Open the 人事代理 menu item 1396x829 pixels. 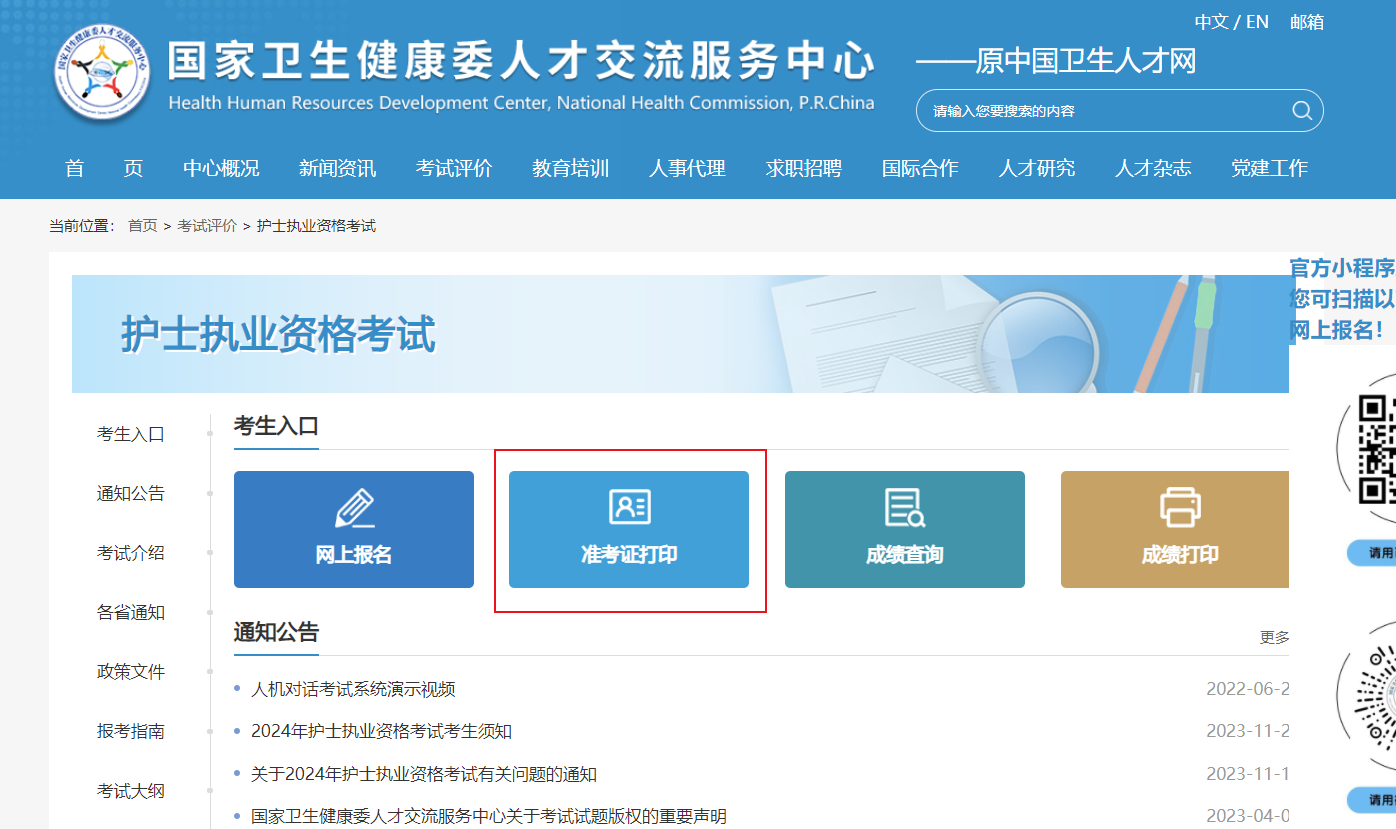point(687,168)
